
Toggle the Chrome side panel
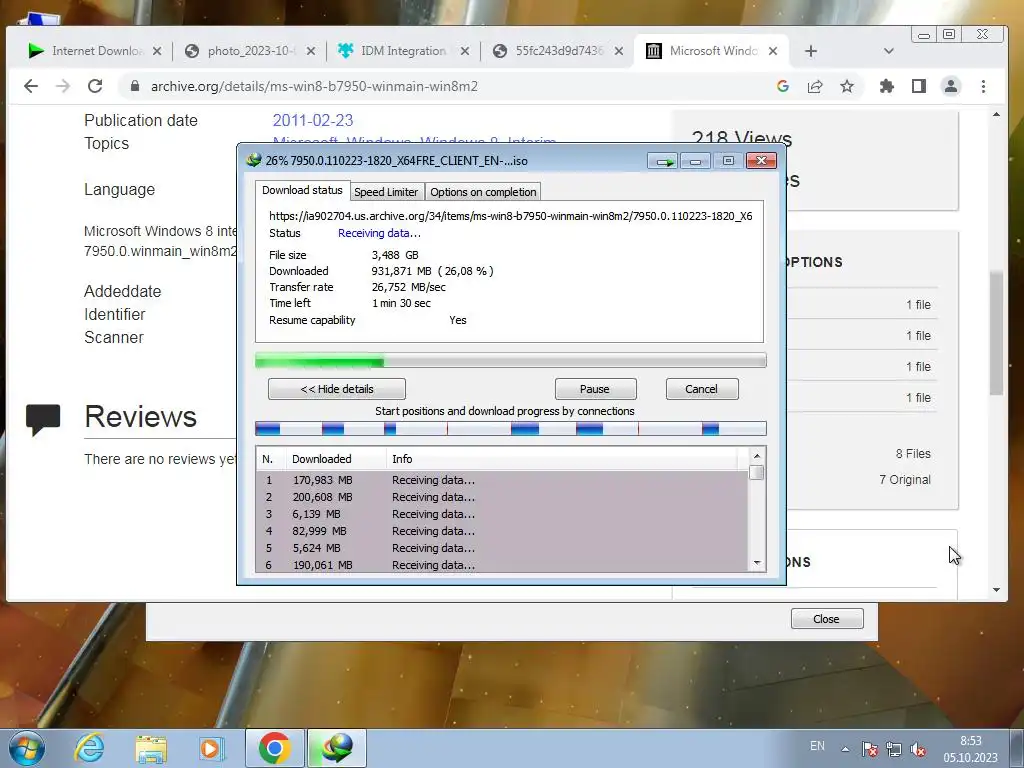918,86
